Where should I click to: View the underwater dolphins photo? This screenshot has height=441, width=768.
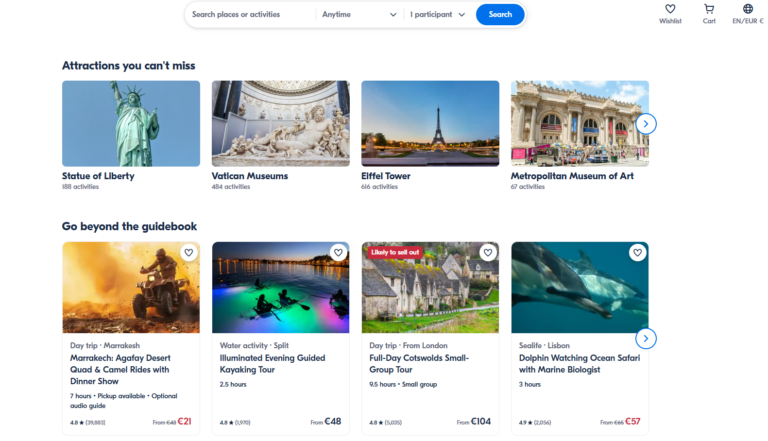[x=580, y=288]
